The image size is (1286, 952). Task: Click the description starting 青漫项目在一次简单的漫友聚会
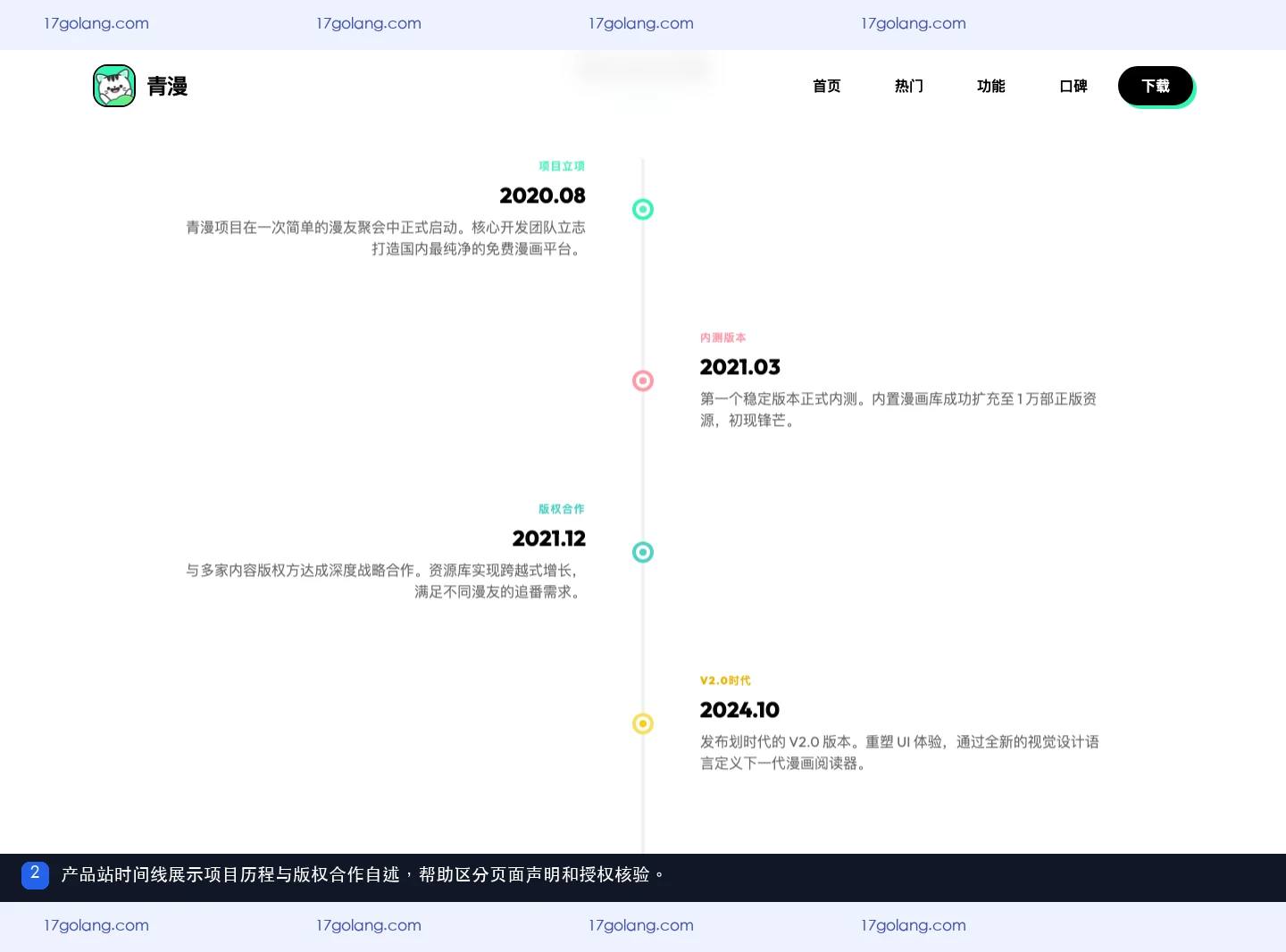(386, 238)
